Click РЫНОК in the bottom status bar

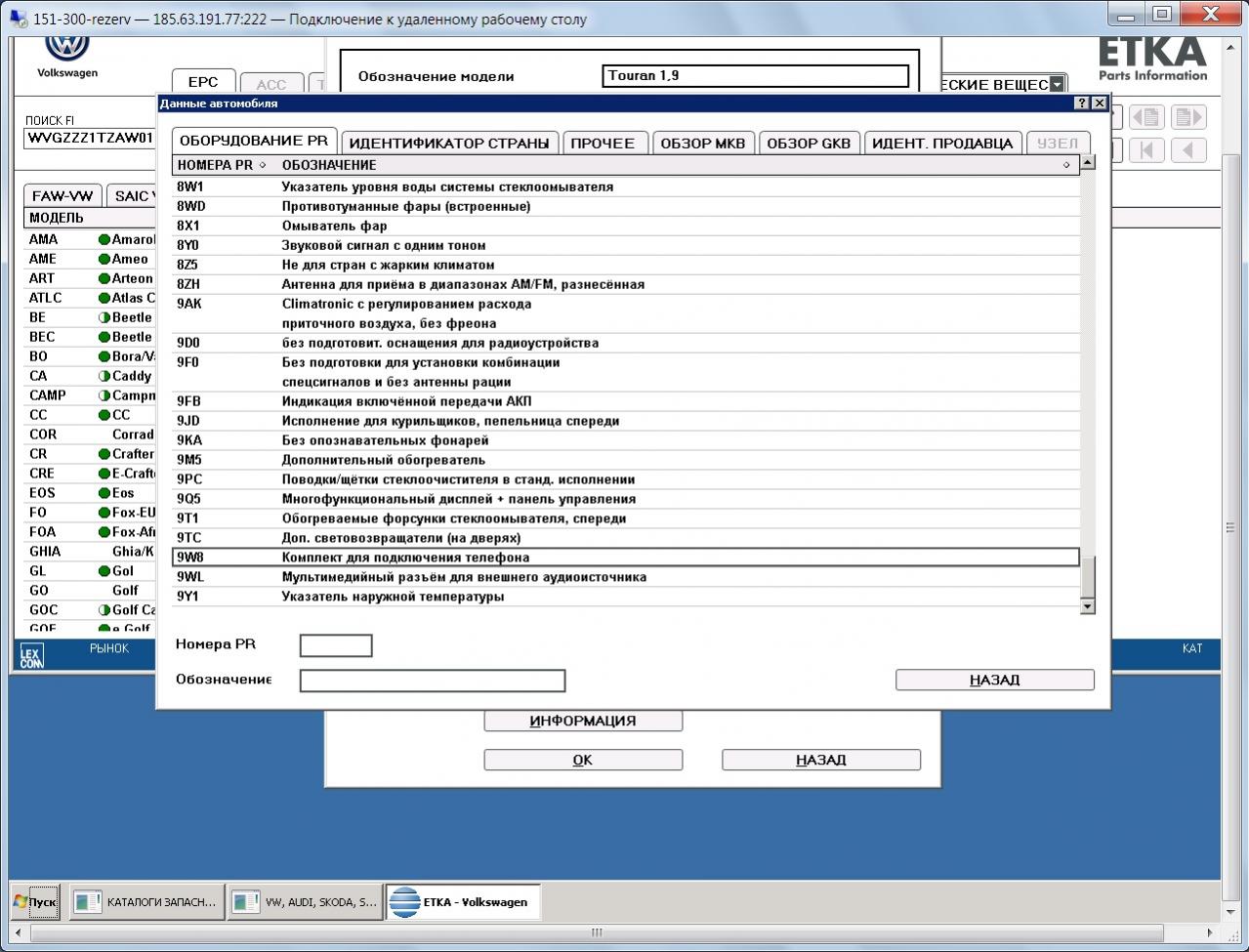pos(109,648)
